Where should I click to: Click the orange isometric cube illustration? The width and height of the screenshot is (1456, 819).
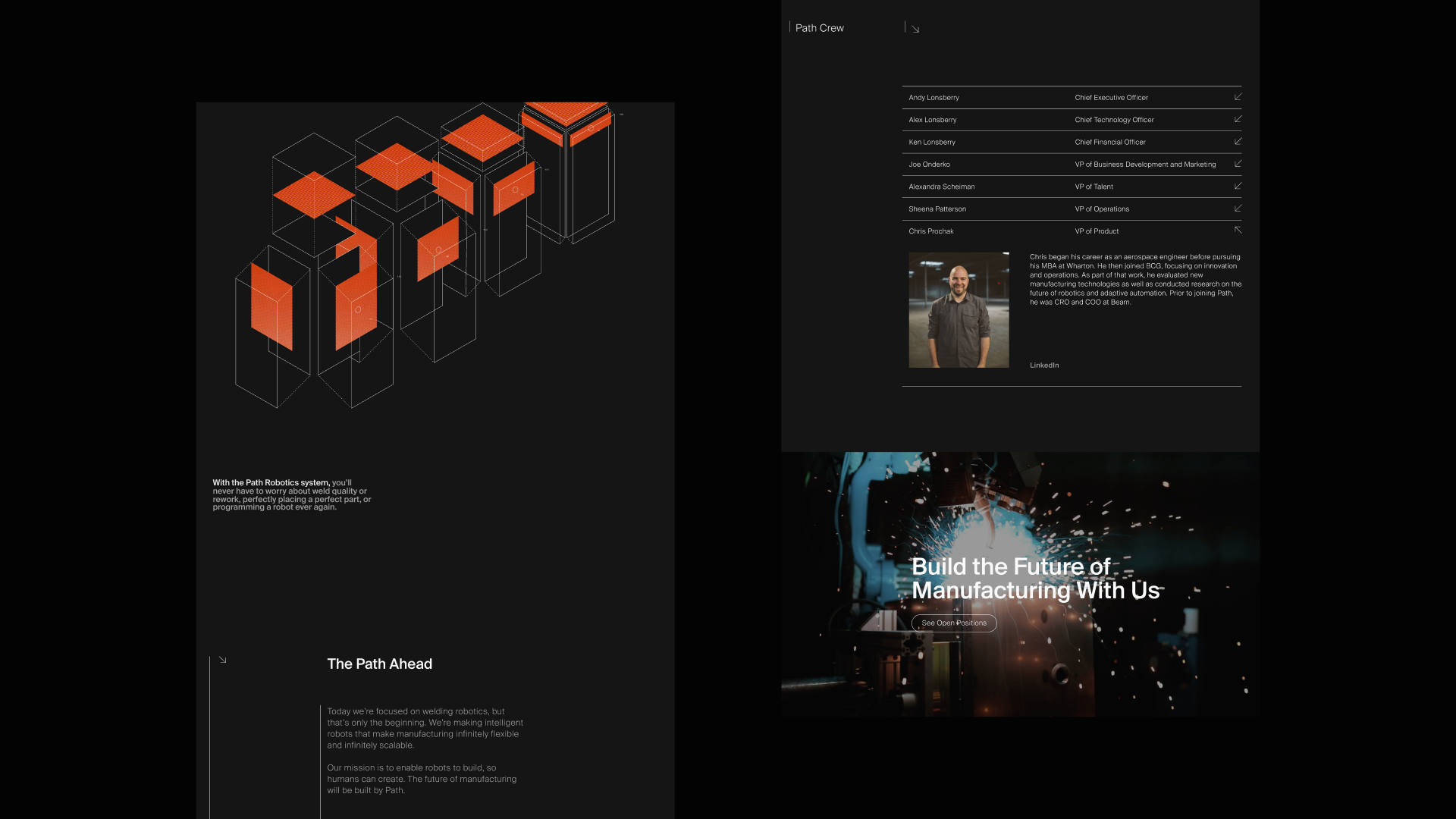(x=425, y=243)
